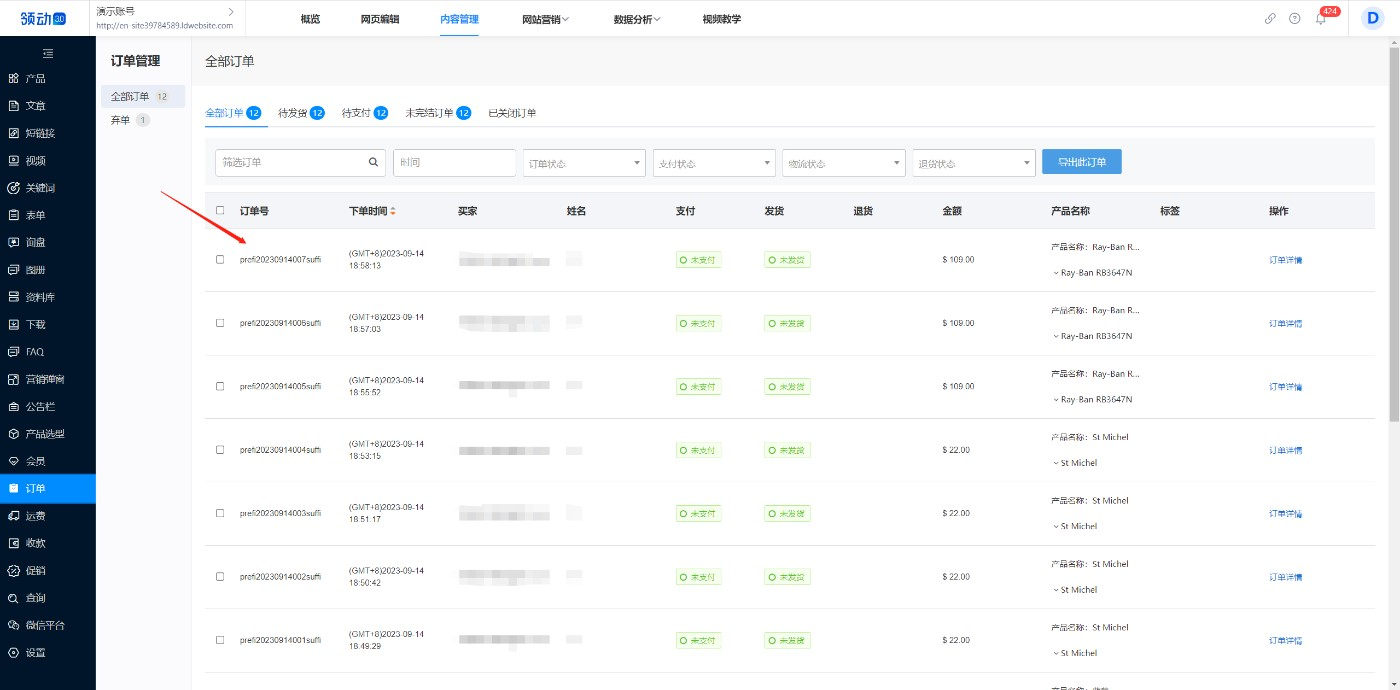
Task: Select the checkbox for order prefi20230914004suffi
Action: (x=220, y=450)
